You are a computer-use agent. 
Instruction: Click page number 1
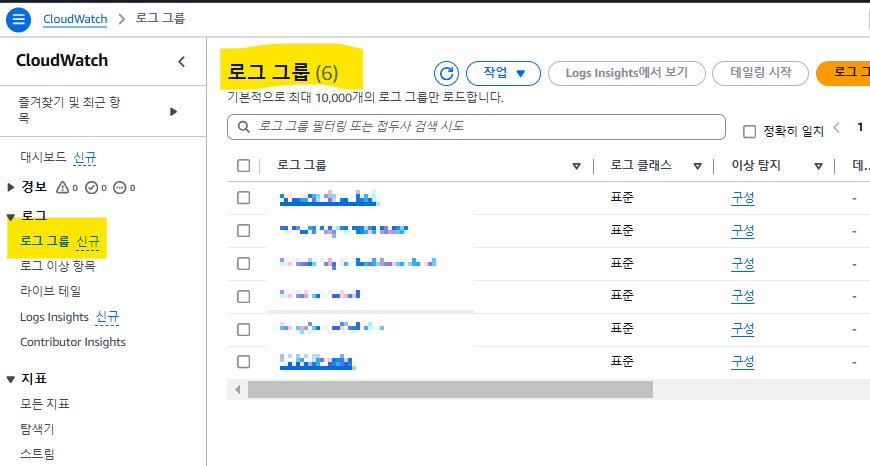pyautogui.click(x=860, y=127)
